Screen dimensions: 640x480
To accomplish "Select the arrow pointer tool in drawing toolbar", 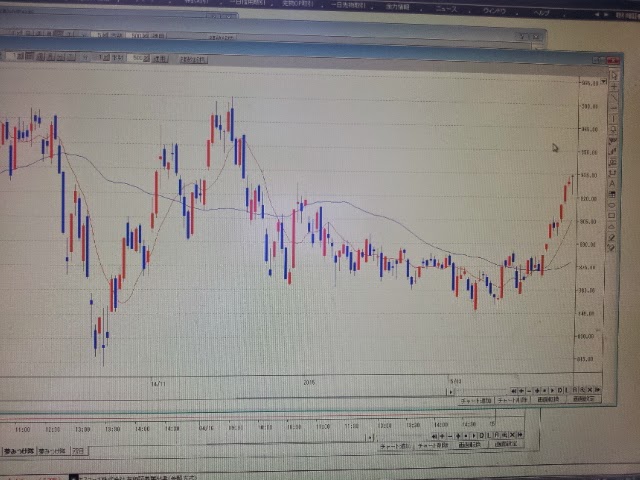I will (613, 76).
